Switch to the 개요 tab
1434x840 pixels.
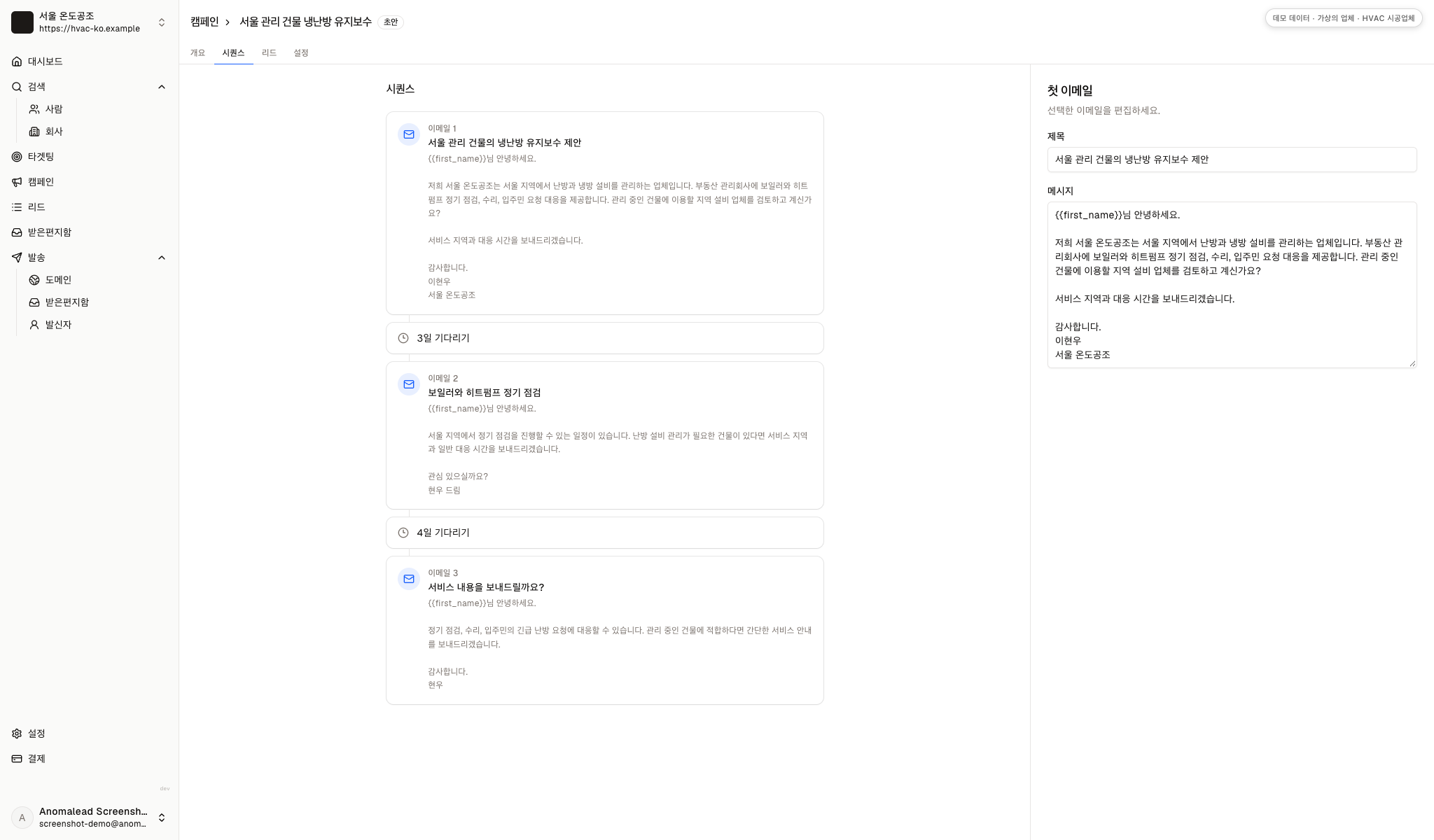click(197, 53)
